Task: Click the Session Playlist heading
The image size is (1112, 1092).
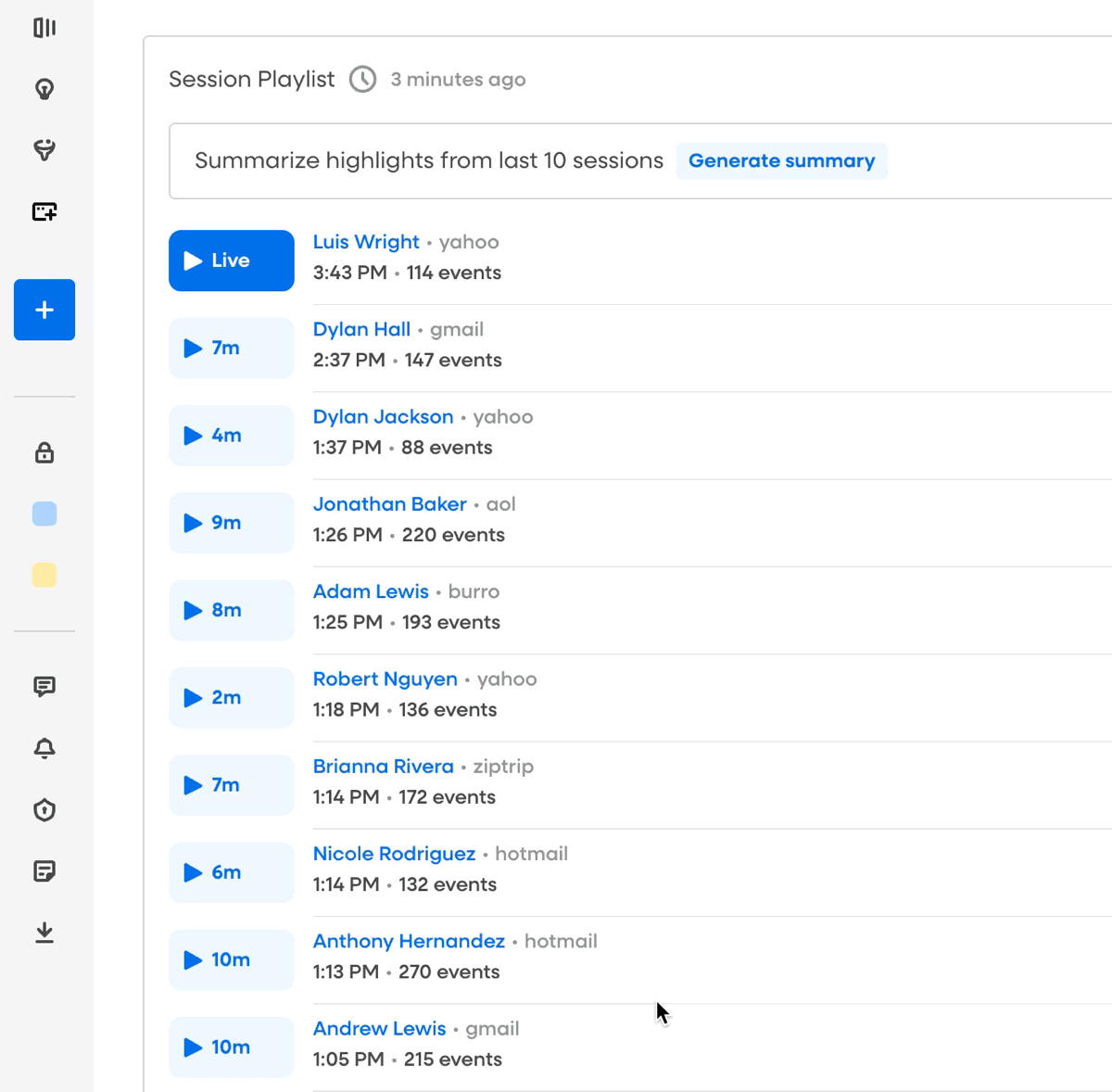Action: point(251,80)
